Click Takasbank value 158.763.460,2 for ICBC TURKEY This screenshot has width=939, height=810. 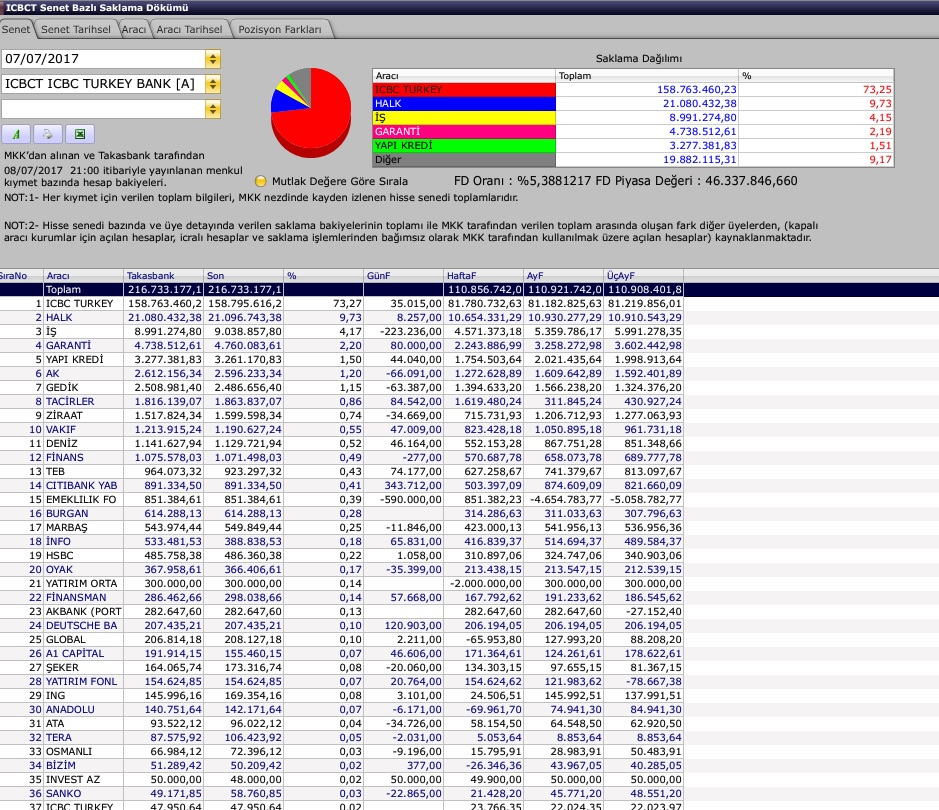pos(165,304)
